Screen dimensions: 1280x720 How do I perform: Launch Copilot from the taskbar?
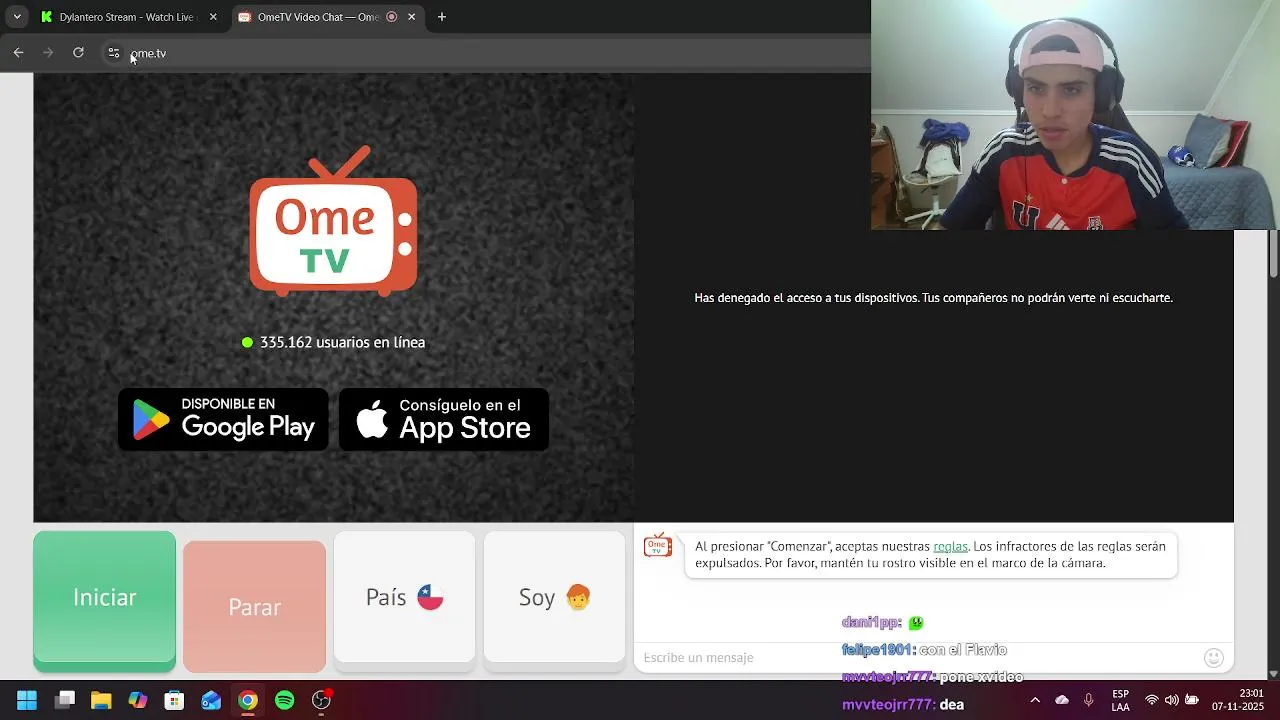[138, 701]
